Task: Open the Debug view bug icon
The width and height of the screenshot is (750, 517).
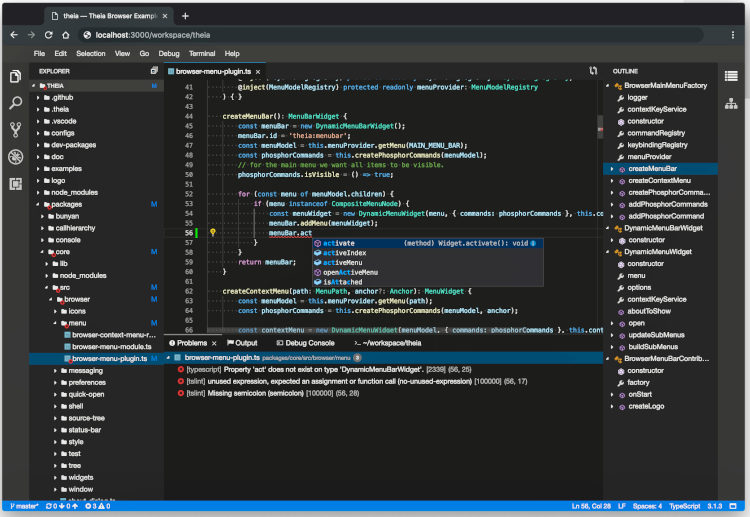Action: pos(15,157)
